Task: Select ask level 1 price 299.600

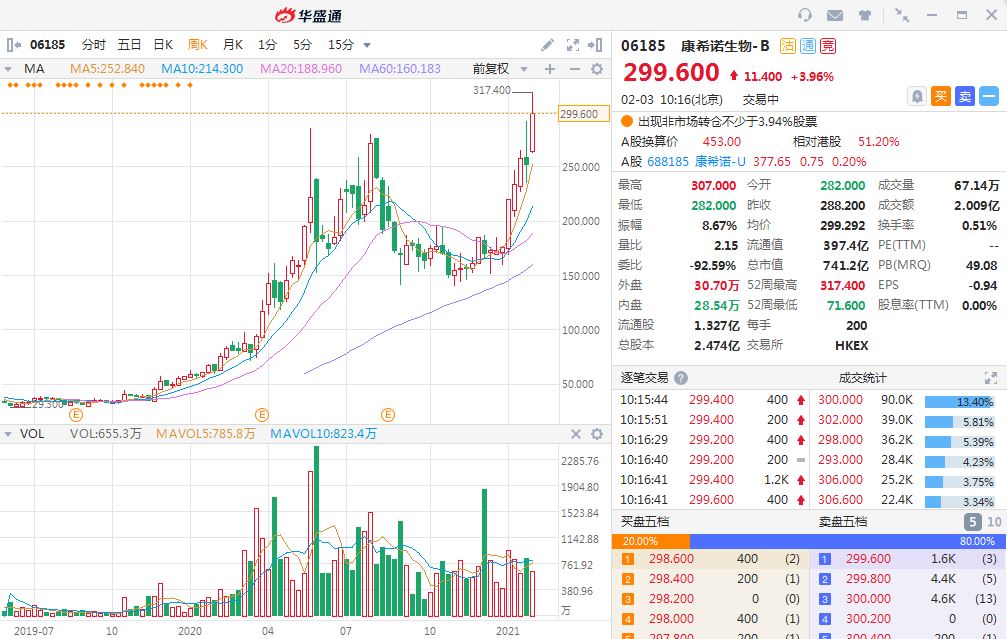Action: [868, 559]
